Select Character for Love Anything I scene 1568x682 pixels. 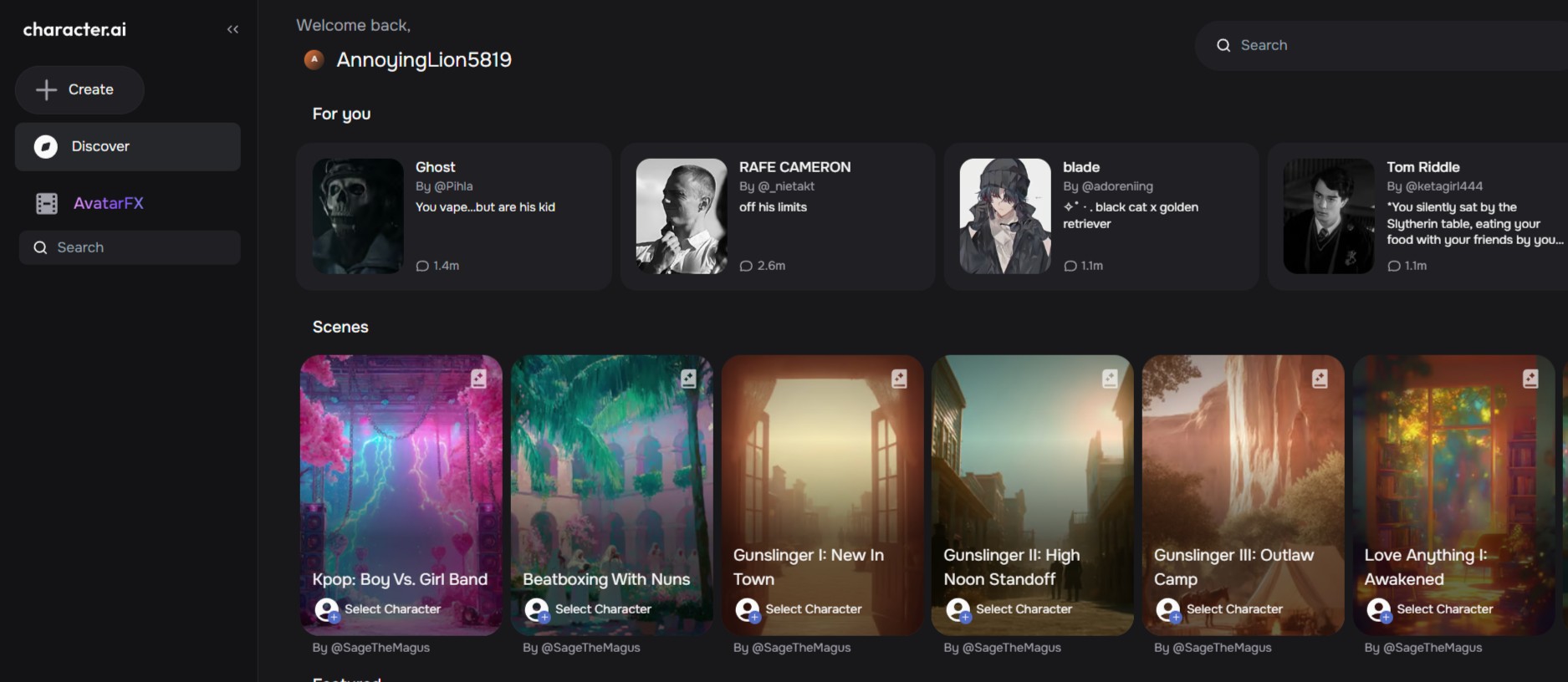coord(1430,609)
